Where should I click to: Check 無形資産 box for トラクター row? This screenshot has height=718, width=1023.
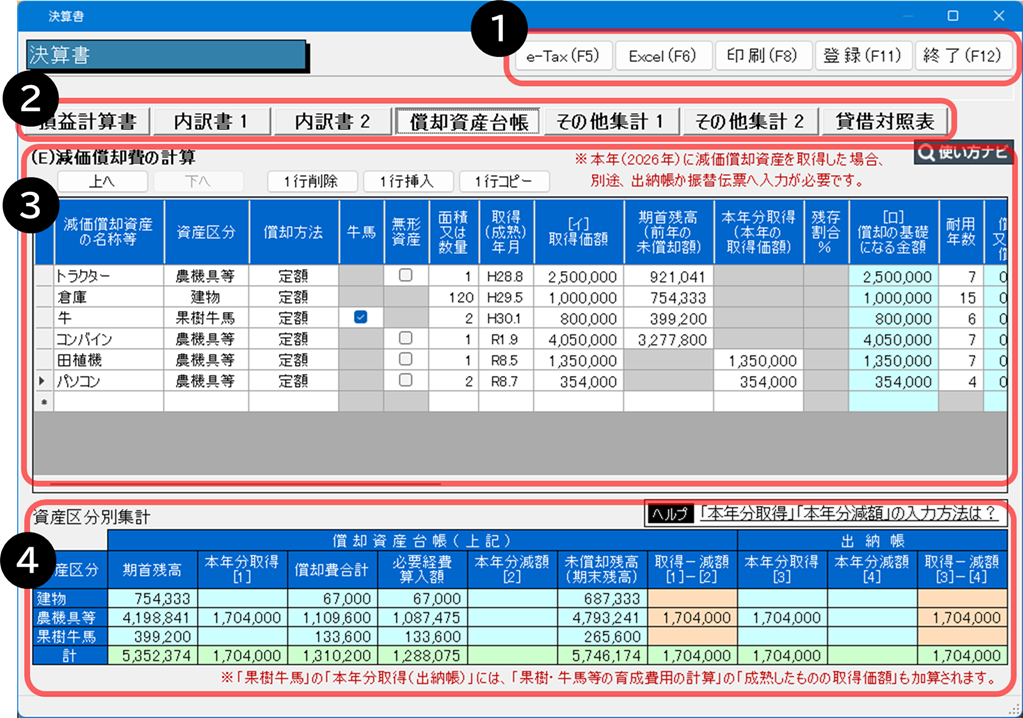click(406, 275)
